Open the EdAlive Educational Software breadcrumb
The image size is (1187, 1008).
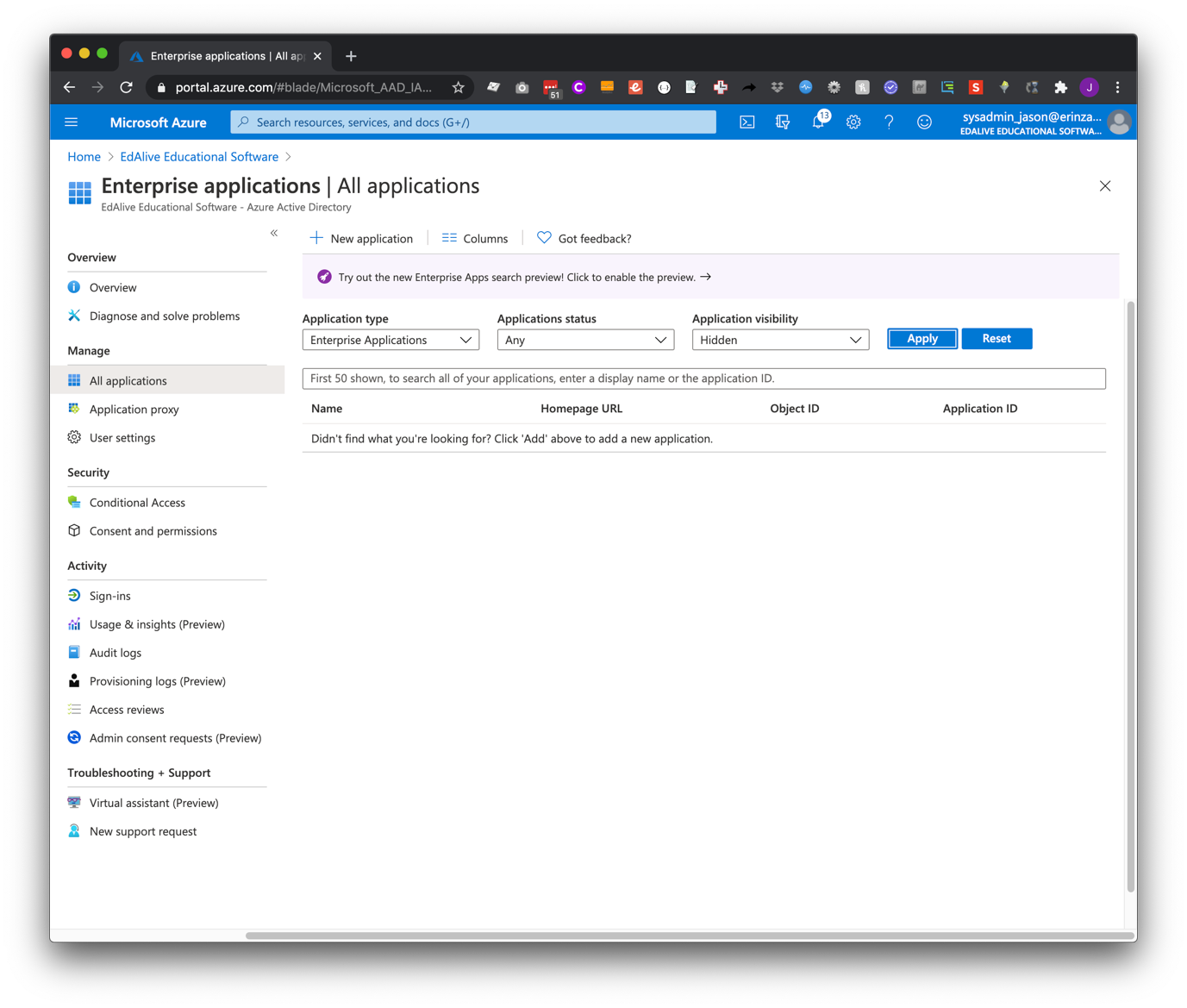[199, 156]
